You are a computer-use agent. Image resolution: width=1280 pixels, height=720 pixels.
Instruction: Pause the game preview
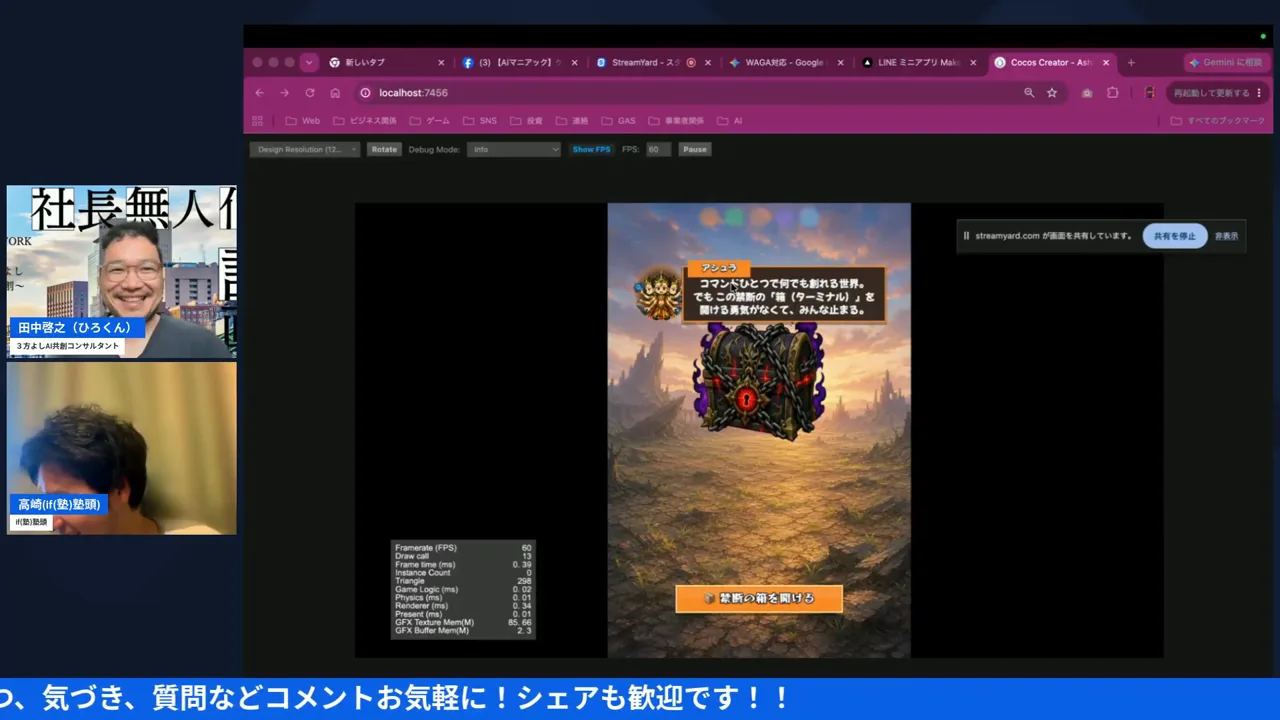pos(695,149)
